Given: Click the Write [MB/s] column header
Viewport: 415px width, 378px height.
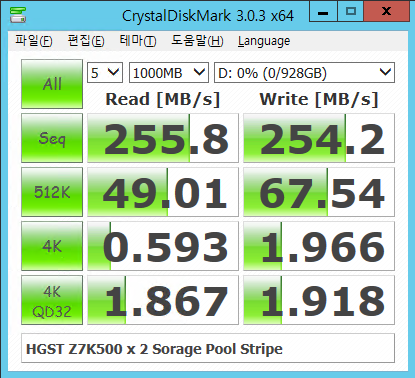Looking at the screenshot, I should (319, 99).
